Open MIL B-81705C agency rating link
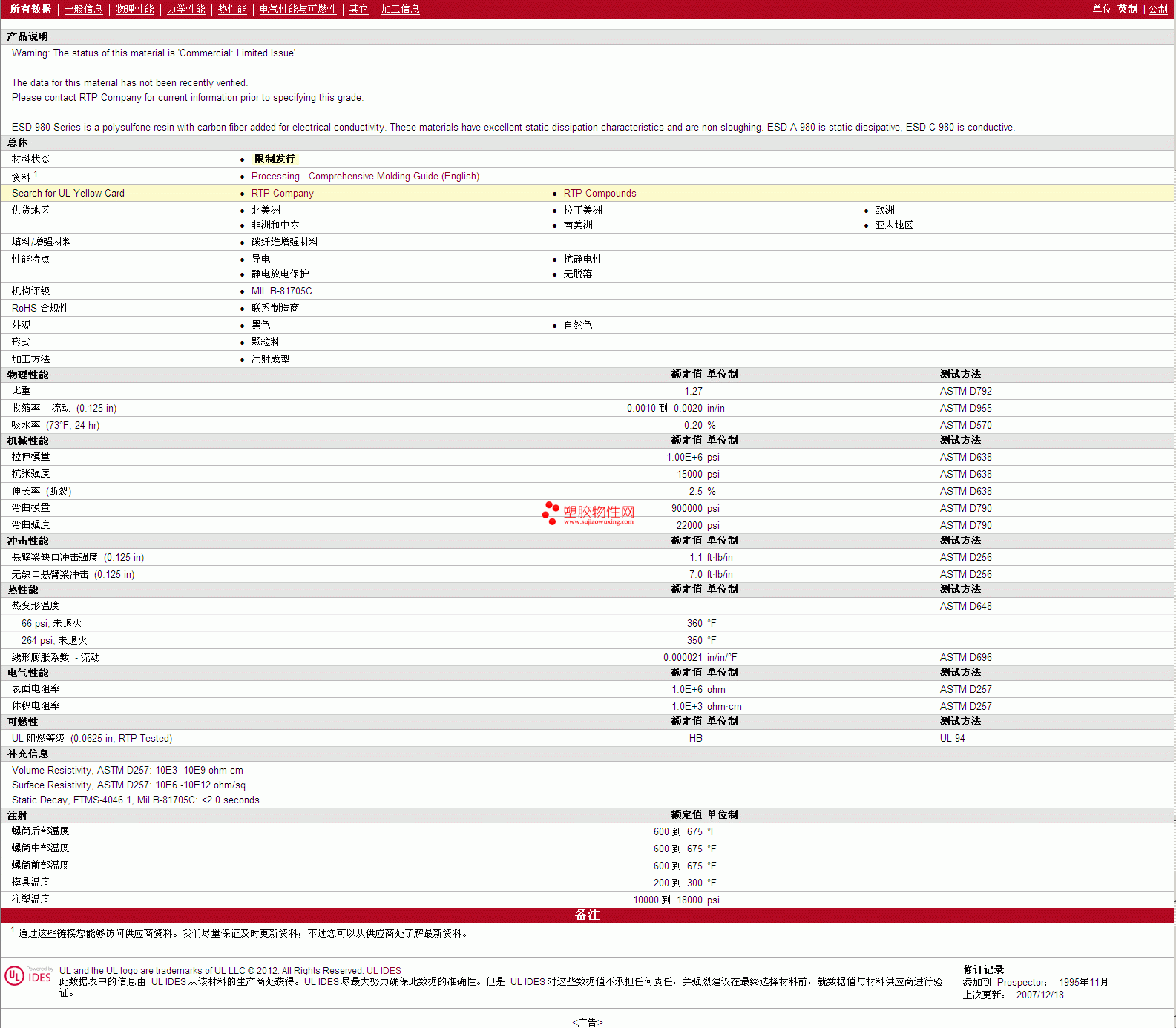The image size is (1176, 1028). coord(281,291)
